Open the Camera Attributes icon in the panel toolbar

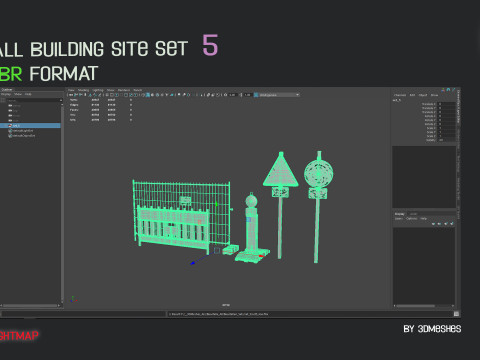(80, 95)
